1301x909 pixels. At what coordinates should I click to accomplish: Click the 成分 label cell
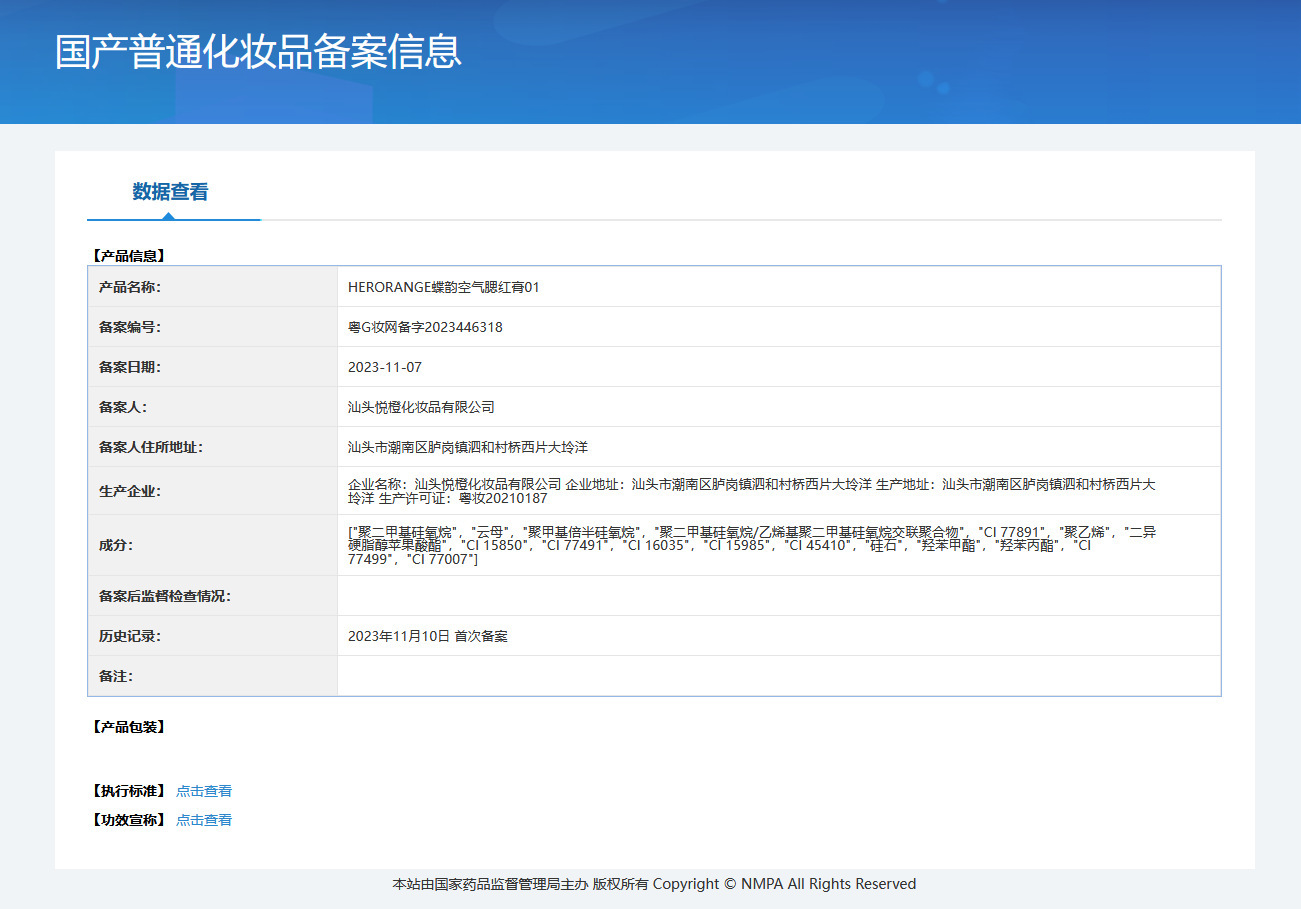click(116, 545)
